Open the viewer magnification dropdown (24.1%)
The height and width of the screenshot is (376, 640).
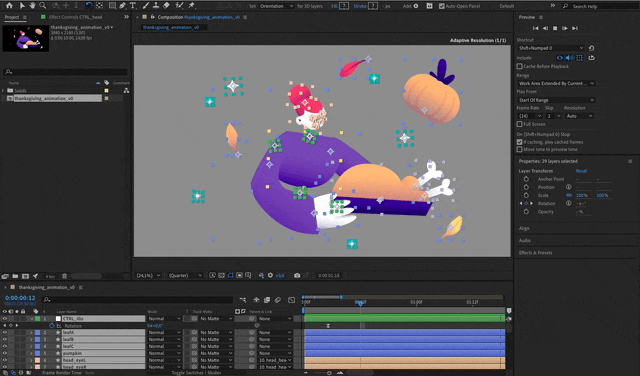pyautogui.click(x=149, y=276)
